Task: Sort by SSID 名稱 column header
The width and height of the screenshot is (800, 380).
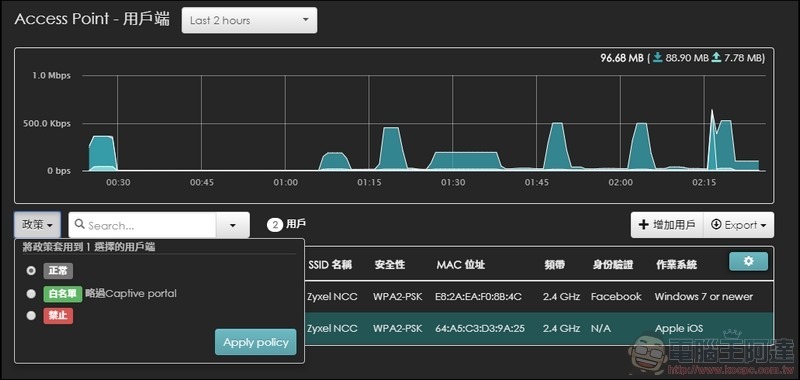Action: coord(330,265)
